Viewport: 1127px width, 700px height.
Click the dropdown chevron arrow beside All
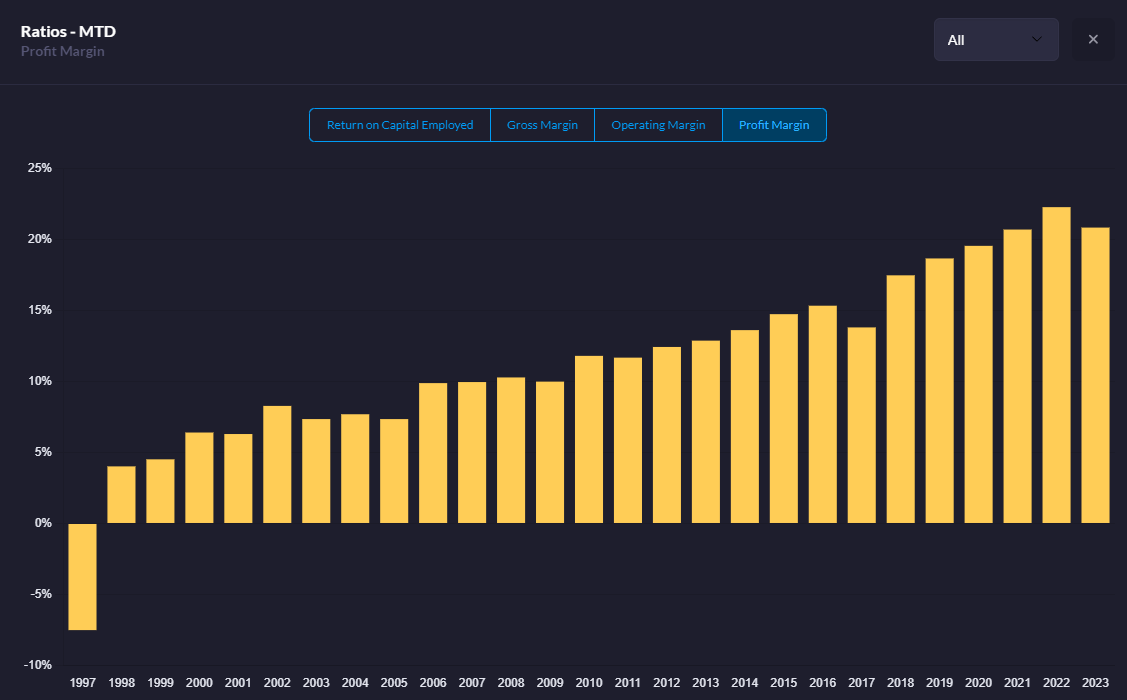point(1036,40)
